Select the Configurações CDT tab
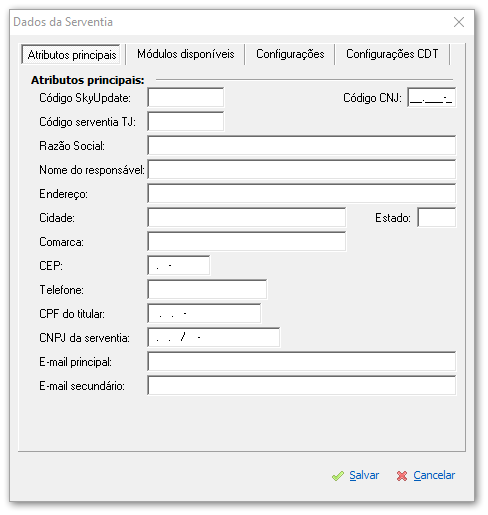488x515 pixels. pyautogui.click(x=392, y=54)
